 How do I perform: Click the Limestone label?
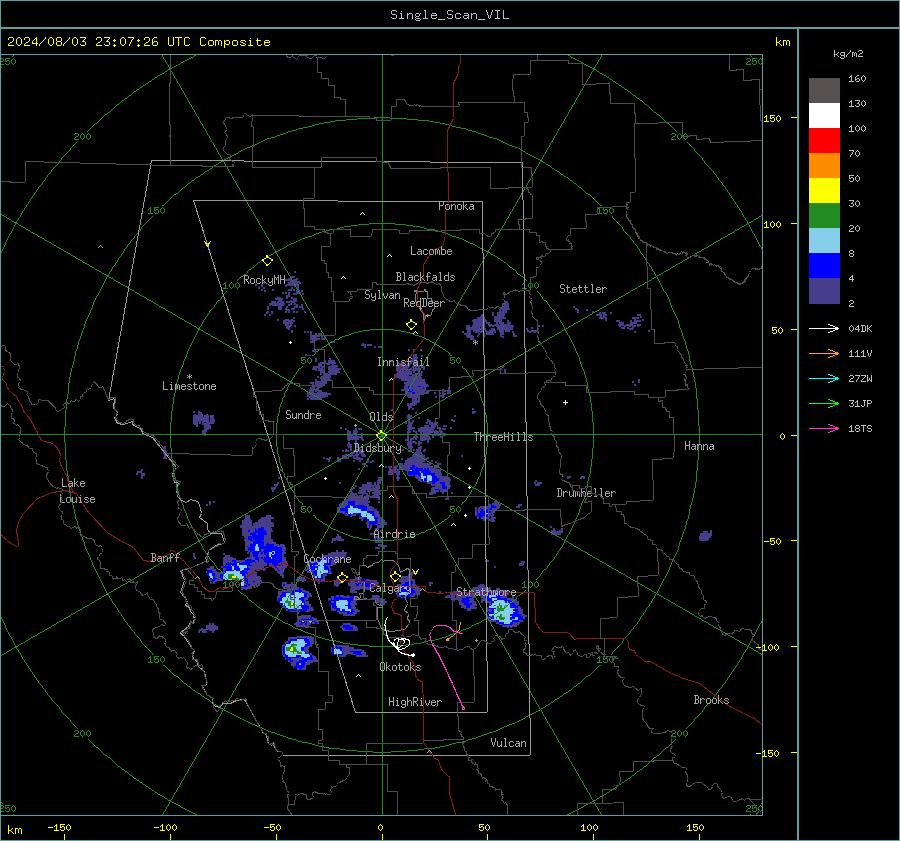(189, 386)
